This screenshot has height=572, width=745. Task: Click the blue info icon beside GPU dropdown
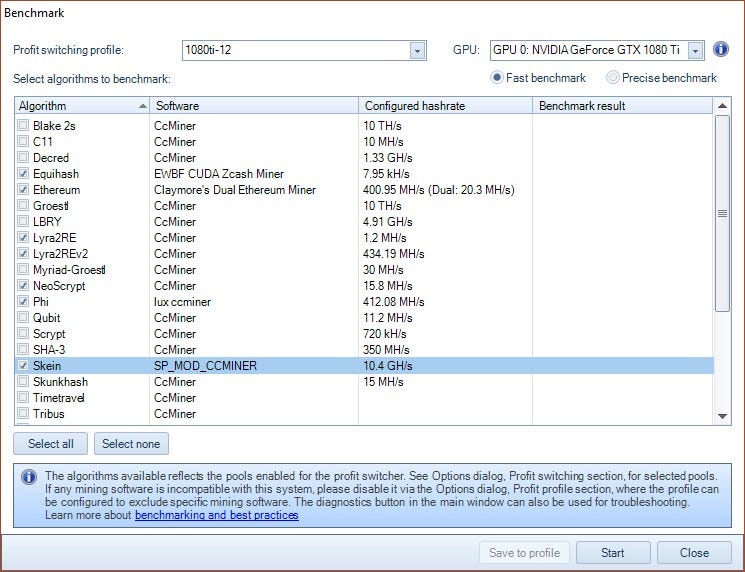click(720, 49)
